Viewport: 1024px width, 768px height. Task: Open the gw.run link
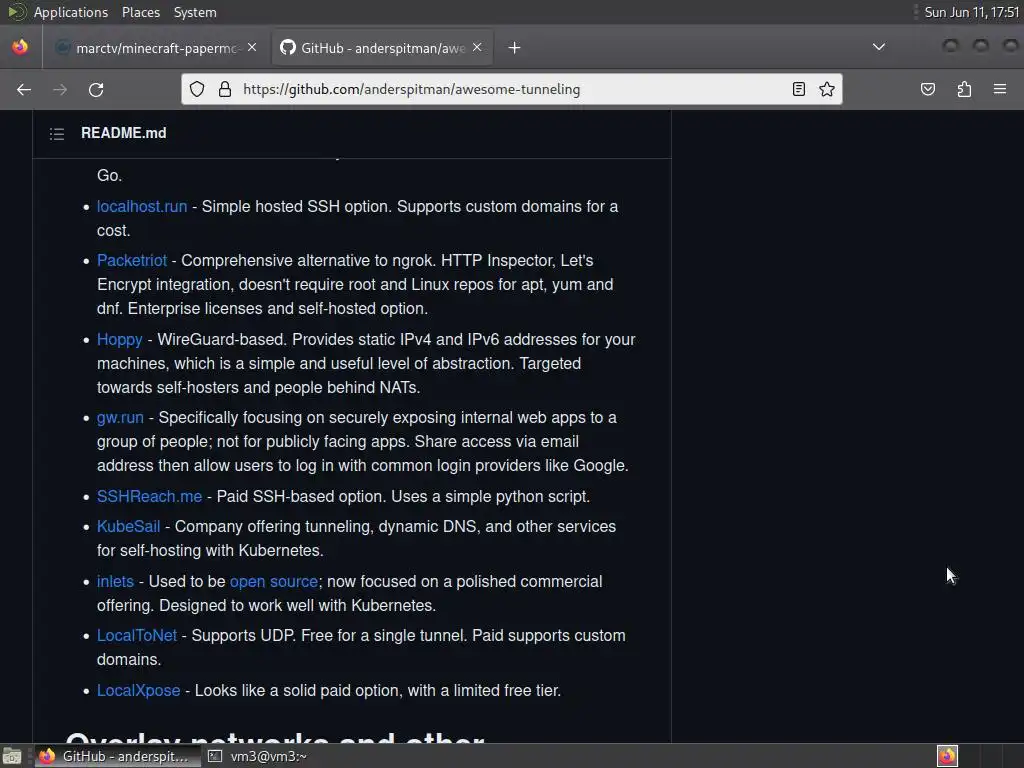(120, 417)
